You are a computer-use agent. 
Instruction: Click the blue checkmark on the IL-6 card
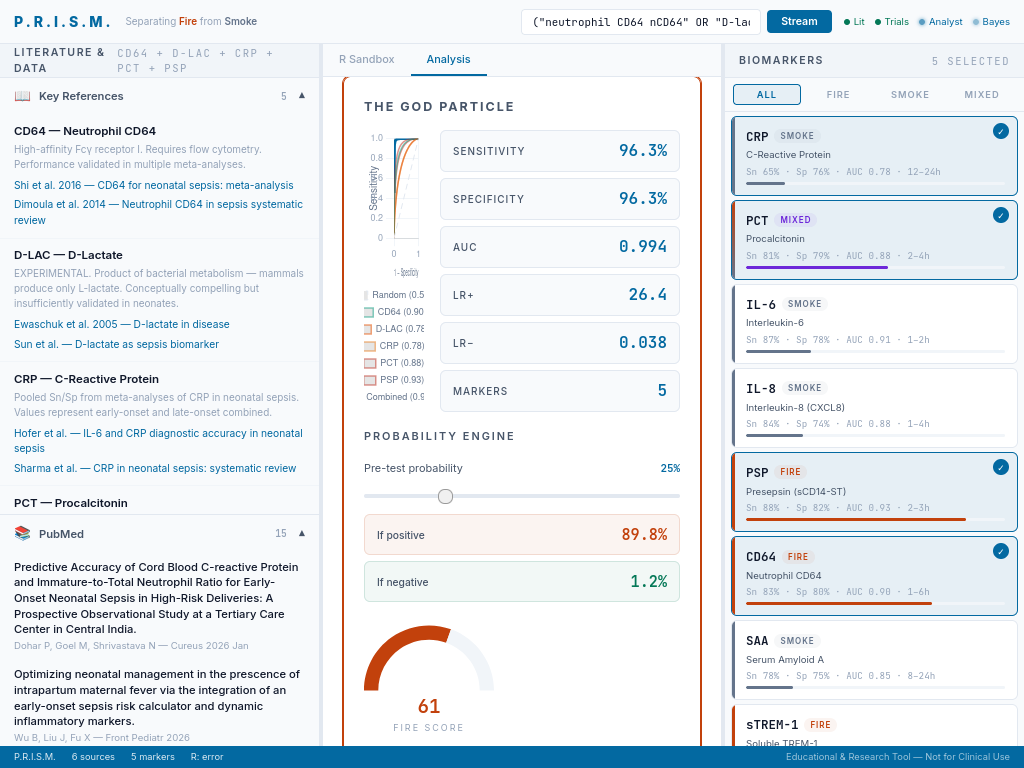[1000, 300]
